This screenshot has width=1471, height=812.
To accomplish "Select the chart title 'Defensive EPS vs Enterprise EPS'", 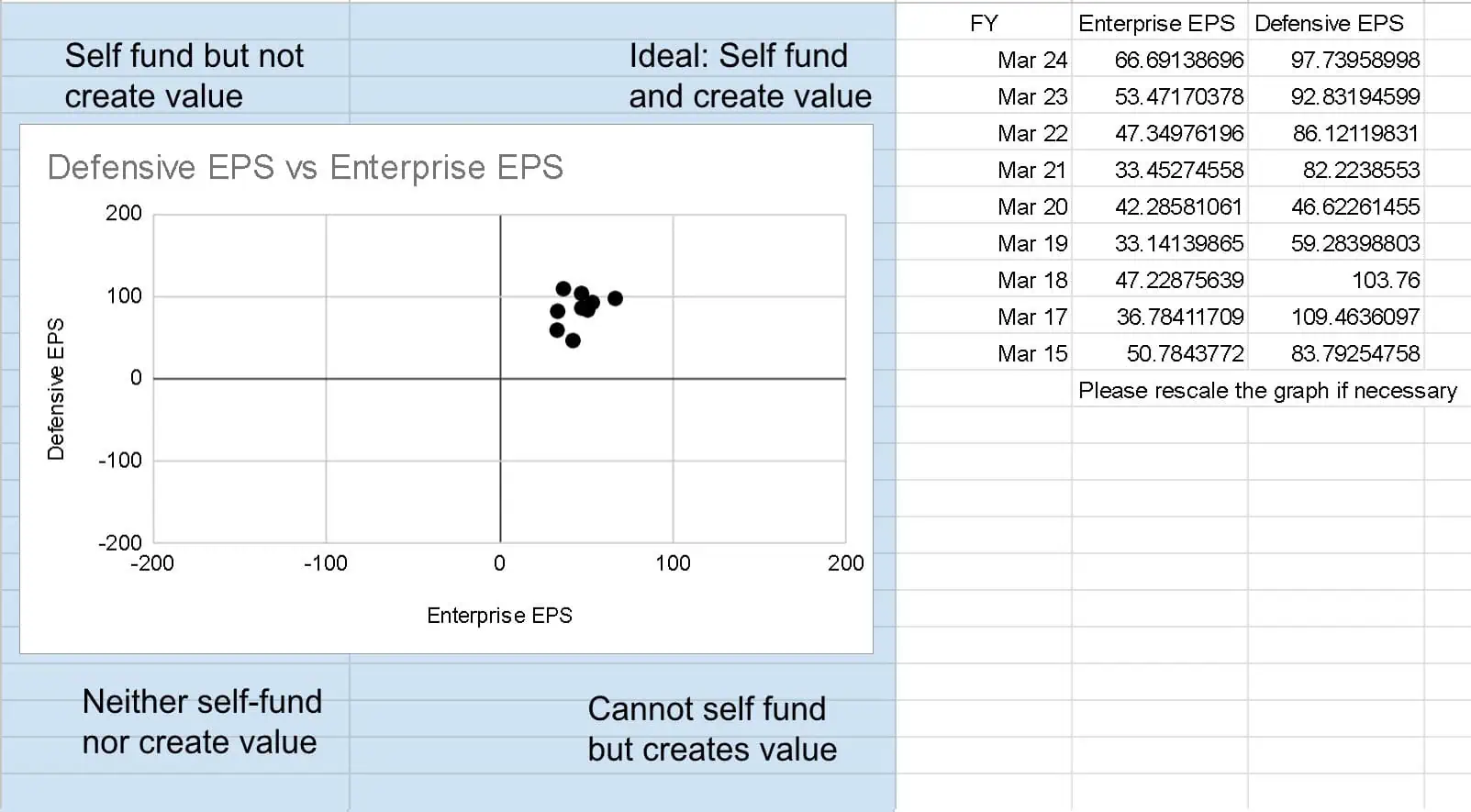I will [305, 168].
